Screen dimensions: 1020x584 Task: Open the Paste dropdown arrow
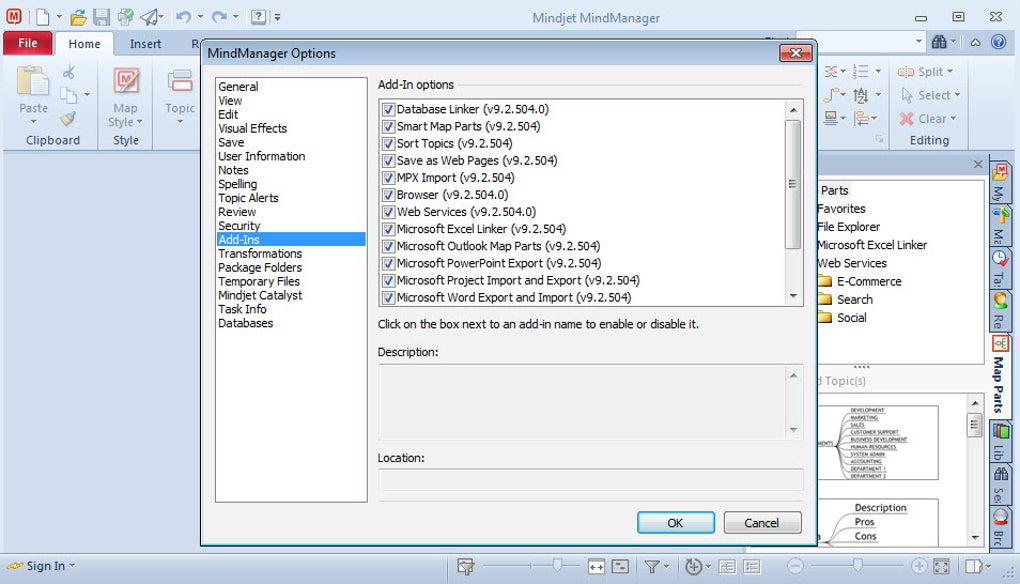33,122
